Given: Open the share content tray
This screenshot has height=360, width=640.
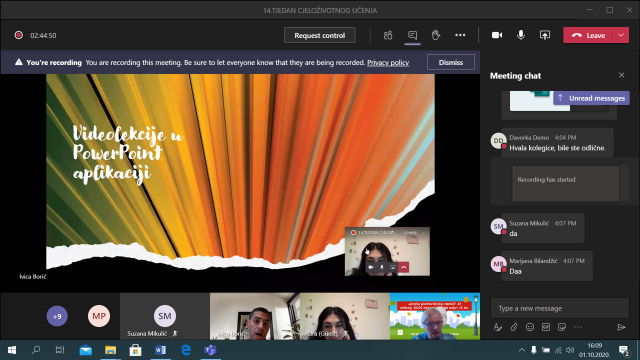Looking at the screenshot, I should [545, 35].
